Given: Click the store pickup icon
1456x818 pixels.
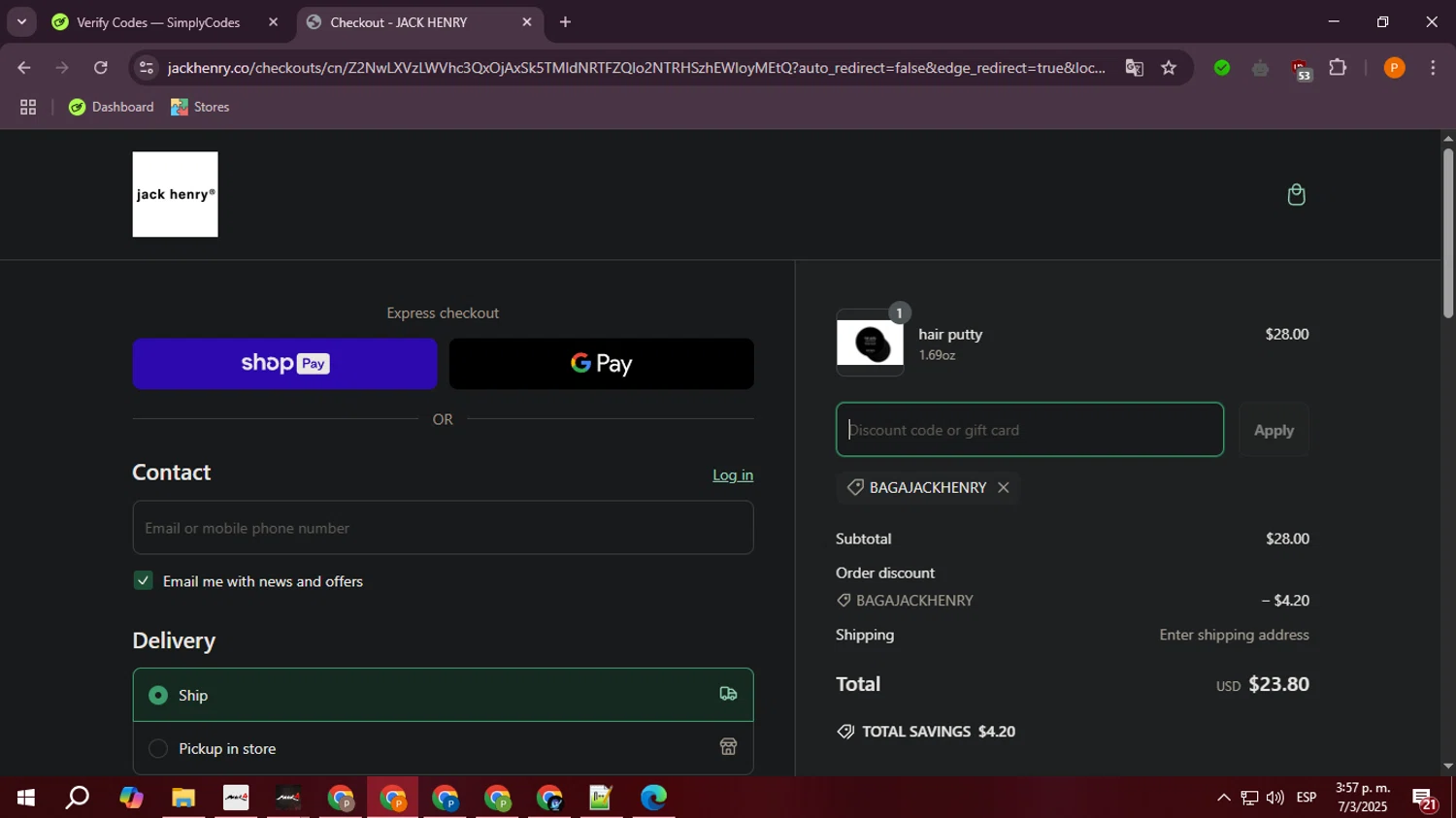Looking at the screenshot, I should (728, 747).
